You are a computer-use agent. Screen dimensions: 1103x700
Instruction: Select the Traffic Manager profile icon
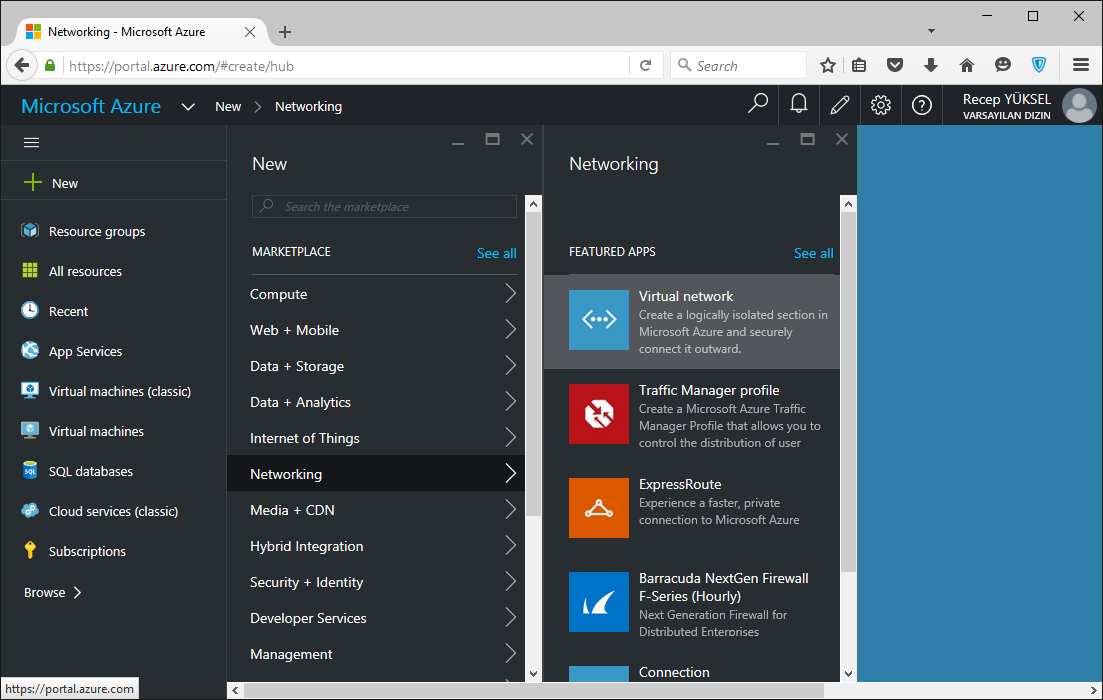coord(599,414)
